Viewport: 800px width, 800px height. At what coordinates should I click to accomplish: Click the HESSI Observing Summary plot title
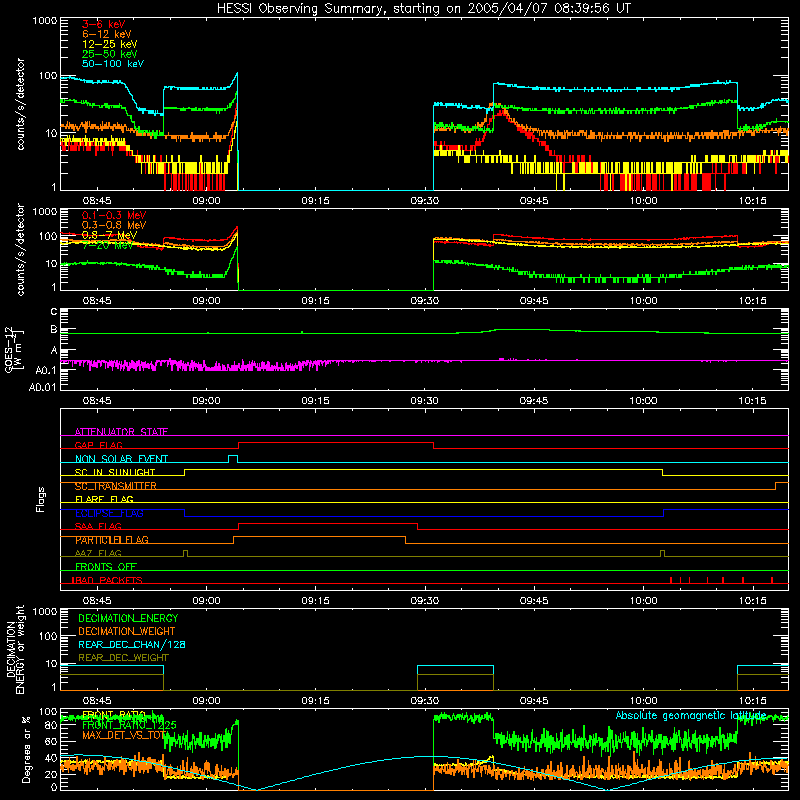[x=424, y=9]
